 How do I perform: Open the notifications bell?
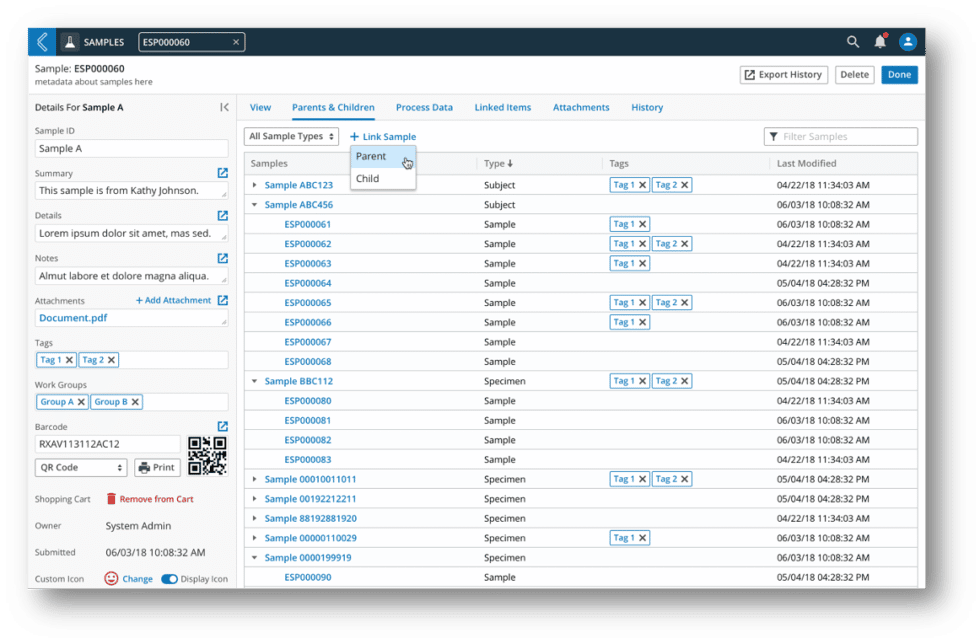[879, 41]
